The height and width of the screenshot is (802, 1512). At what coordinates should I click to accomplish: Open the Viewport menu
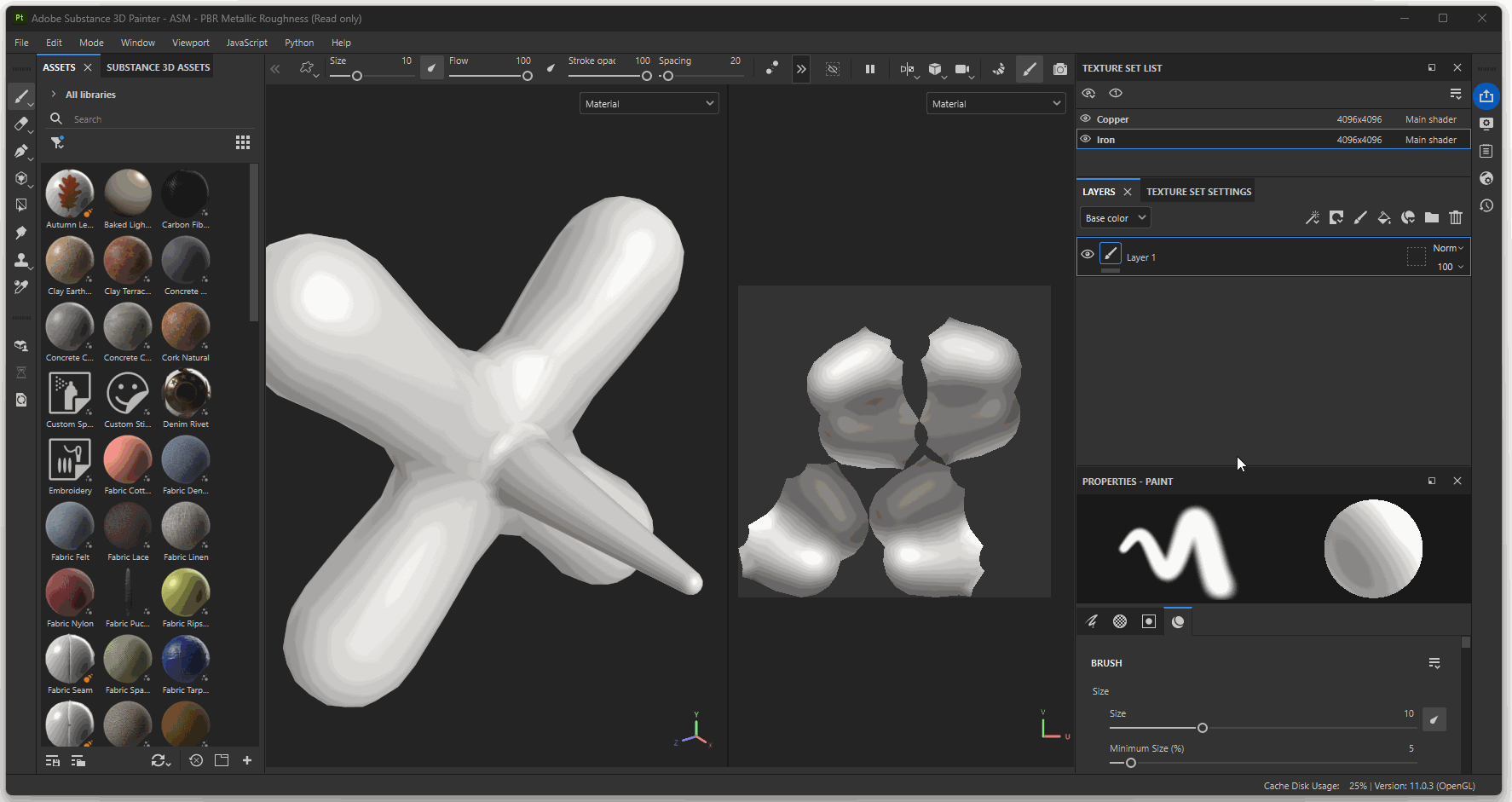[x=190, y=43]
